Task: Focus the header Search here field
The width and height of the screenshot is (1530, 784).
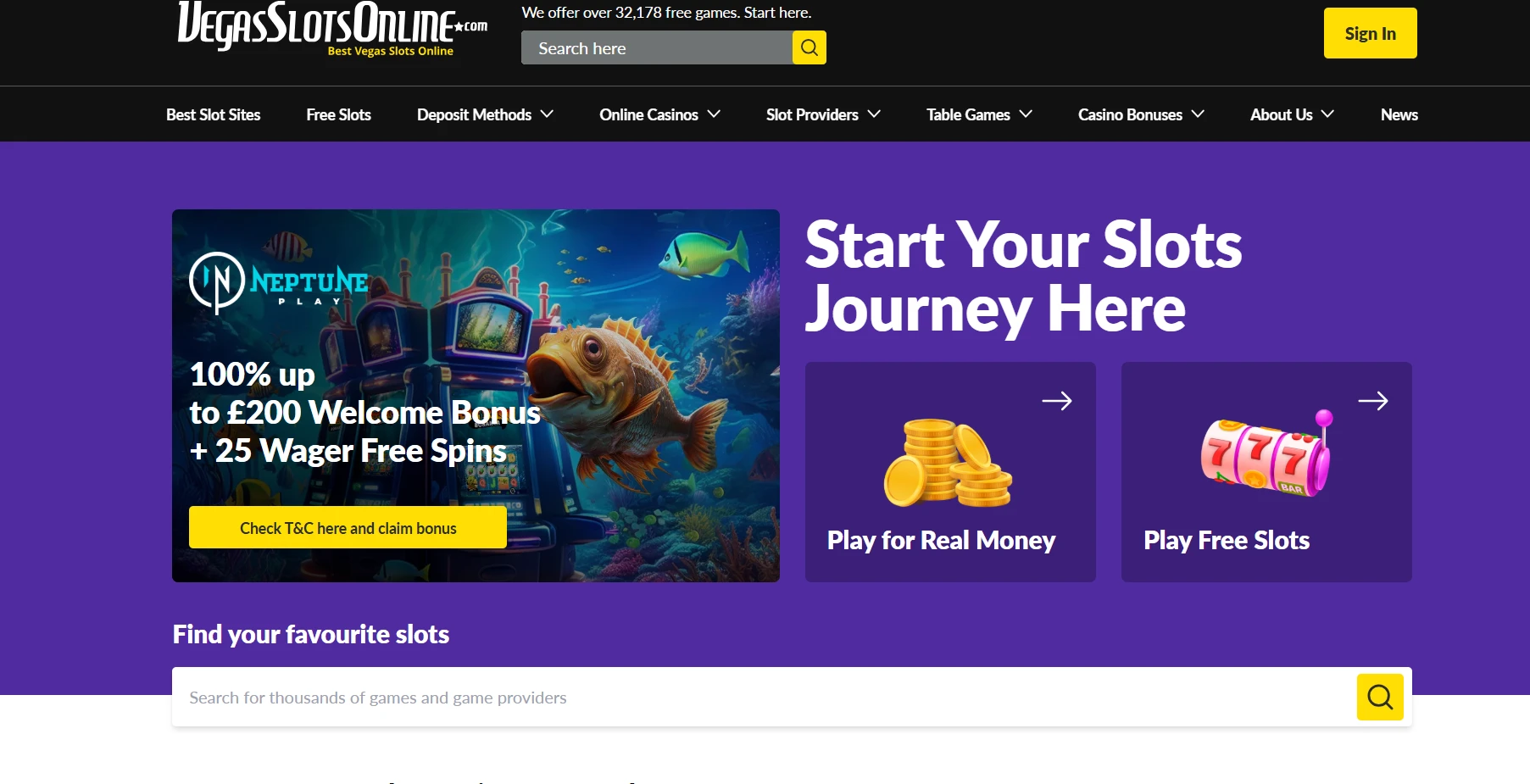Action: [x=656, y=48]
